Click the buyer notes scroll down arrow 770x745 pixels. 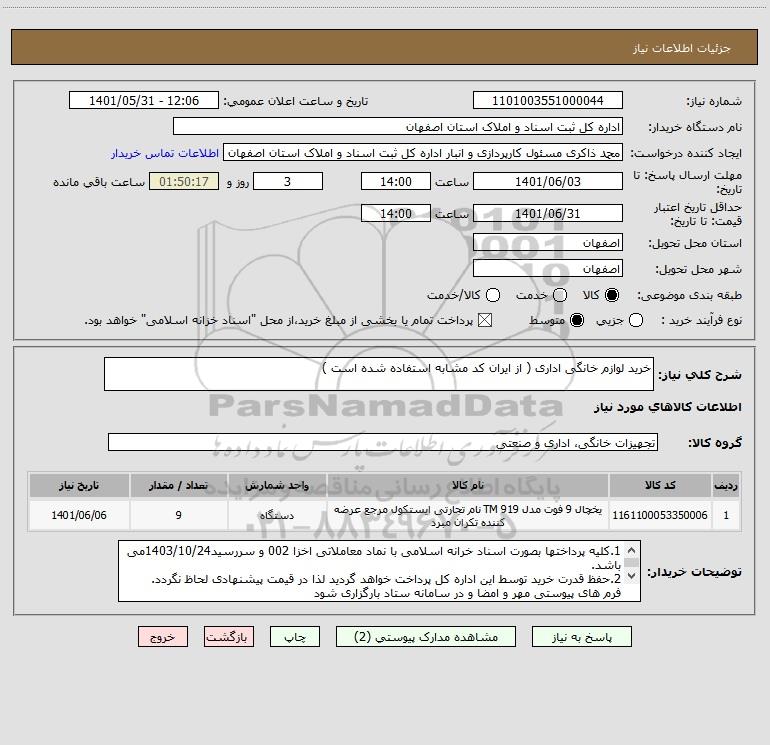(632, 575)
